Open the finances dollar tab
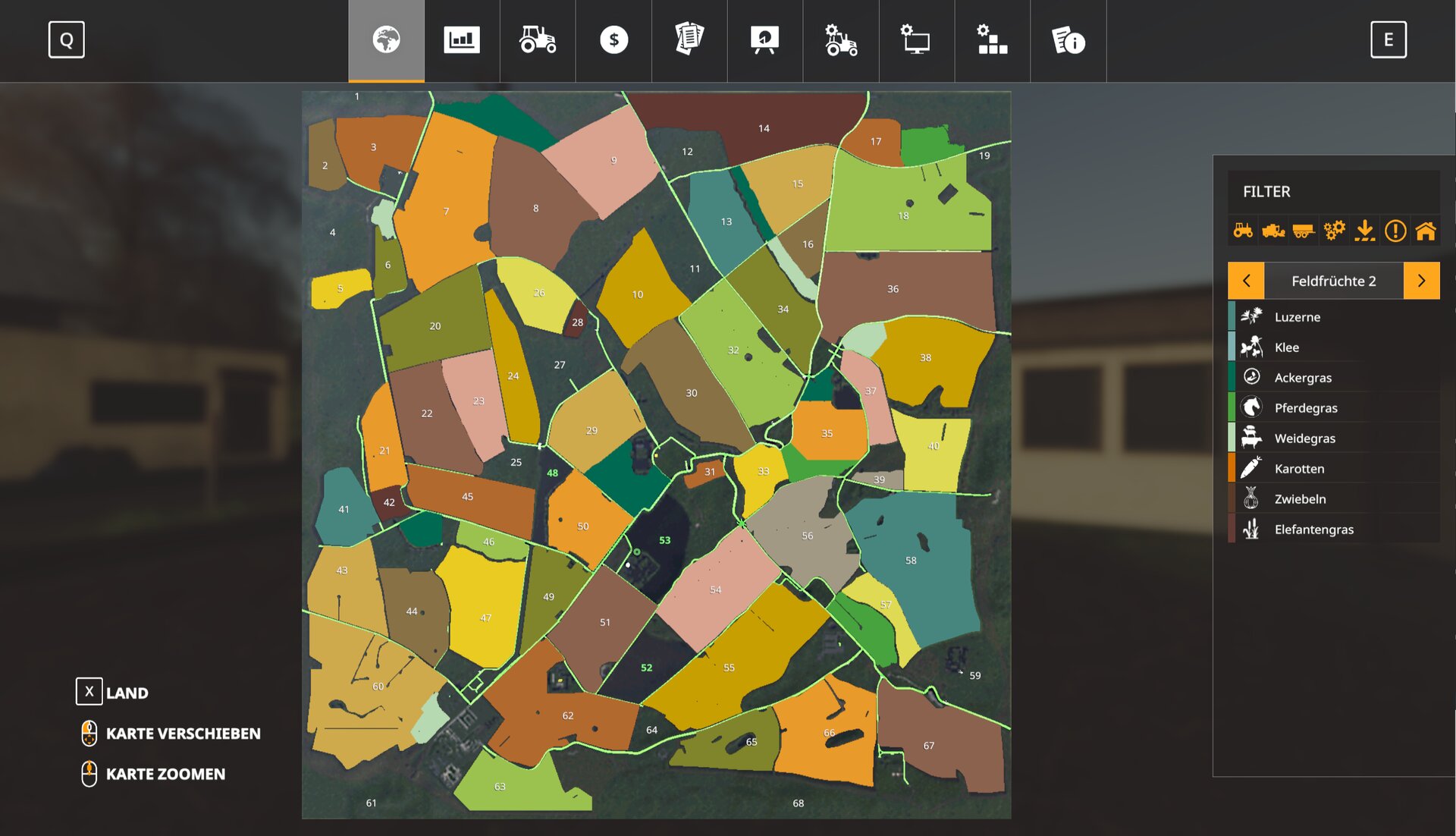The width and height of the screenshot is (1456, 836). click(x=613, y=40)
